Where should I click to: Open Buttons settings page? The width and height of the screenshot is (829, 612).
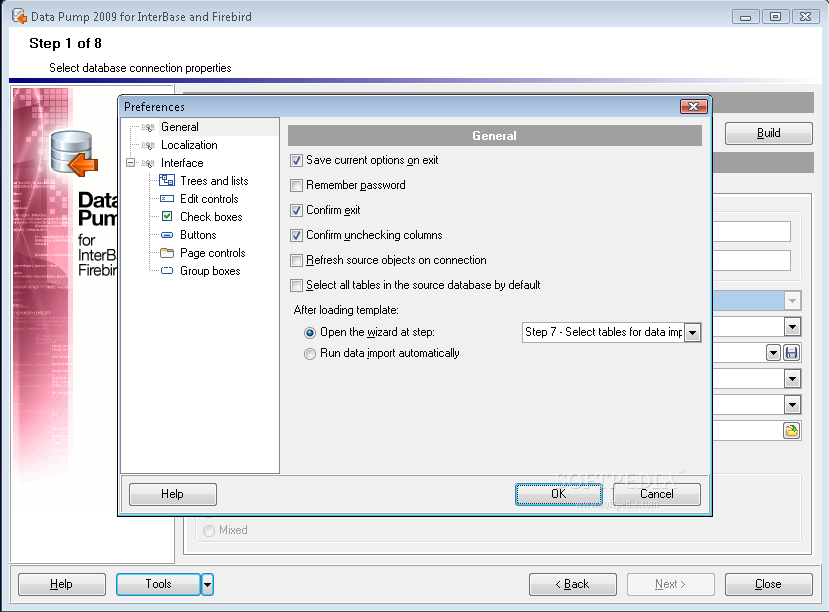[198, 235]
